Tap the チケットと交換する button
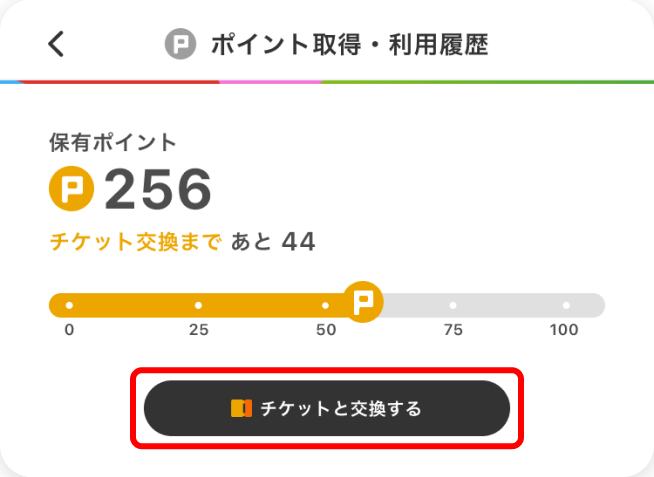Image resolution: width=654 pixels, height=477 pixels. click(x=327, y=408)
